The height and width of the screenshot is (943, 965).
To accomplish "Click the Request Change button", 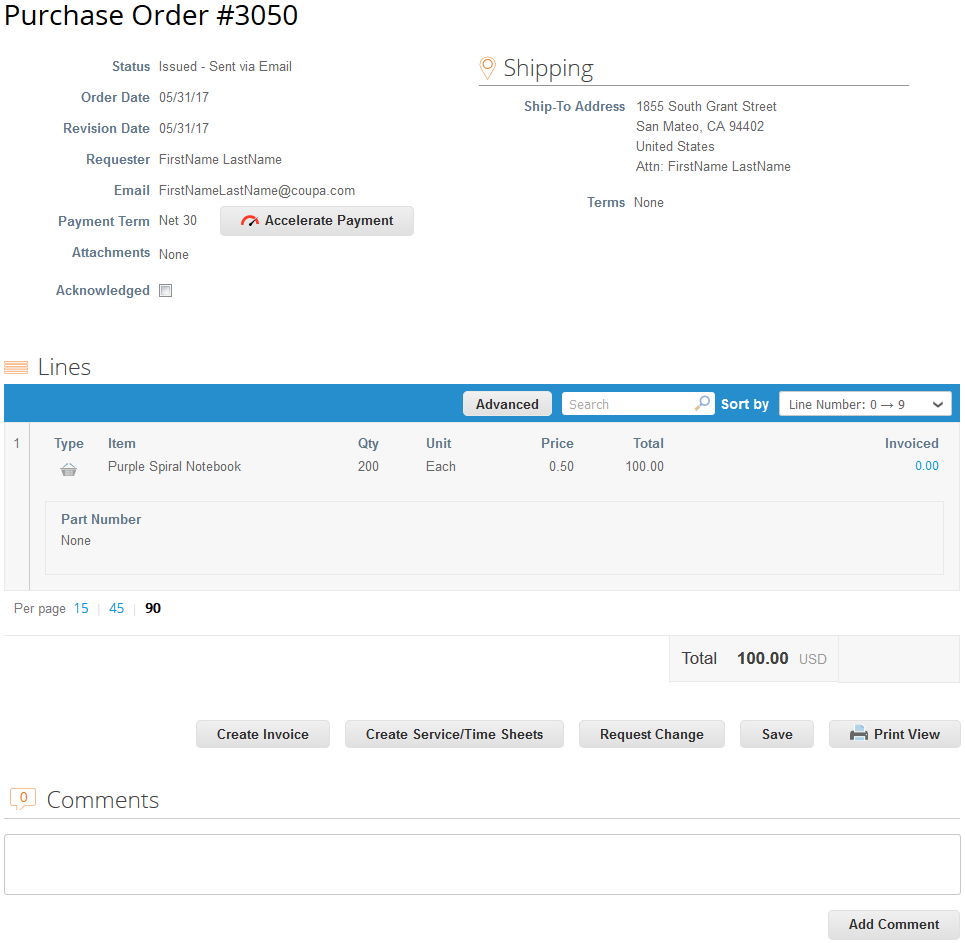I will pyautogui.click(x=652, y=734).
